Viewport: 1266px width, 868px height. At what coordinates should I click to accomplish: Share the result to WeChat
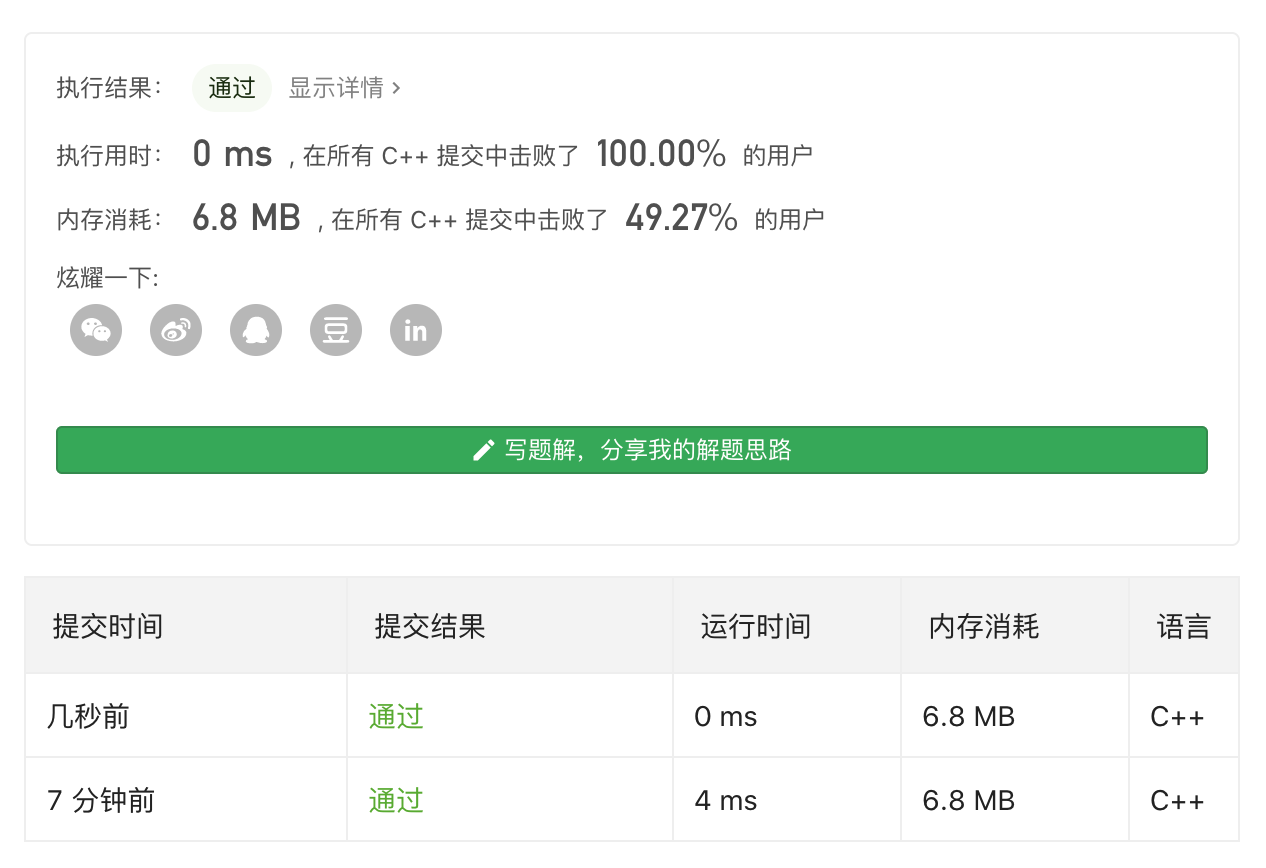click(x=96, y=330)
